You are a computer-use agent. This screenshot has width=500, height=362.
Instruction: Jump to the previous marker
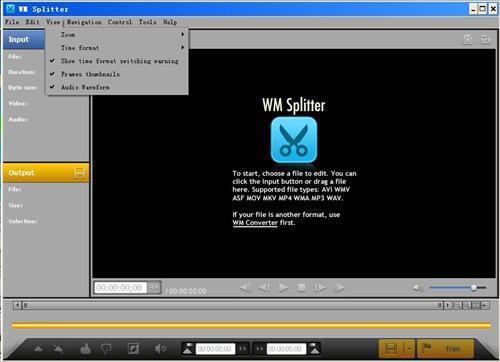click(245, 287)
